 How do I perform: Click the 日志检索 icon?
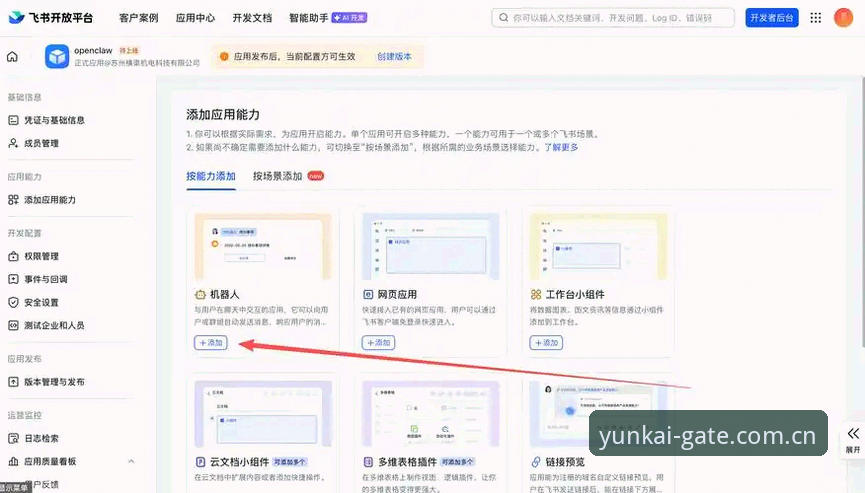[13, 438]
